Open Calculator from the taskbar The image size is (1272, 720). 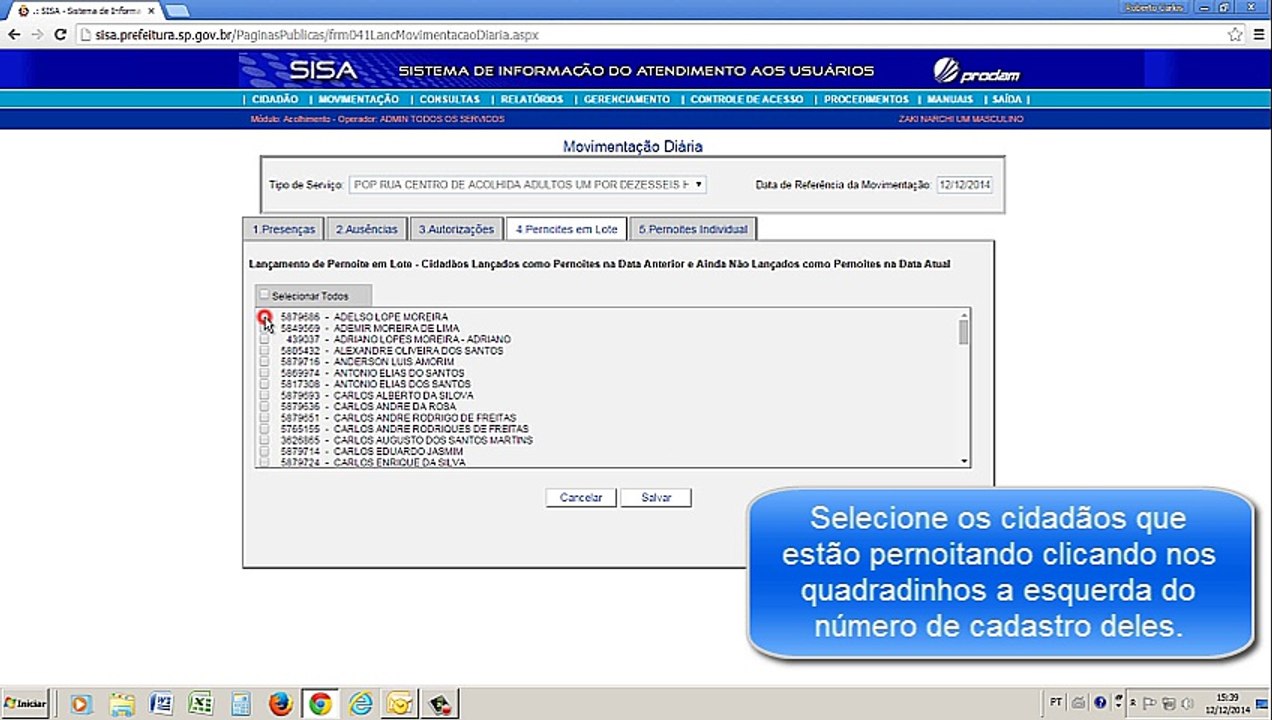(x=241, y=704)
